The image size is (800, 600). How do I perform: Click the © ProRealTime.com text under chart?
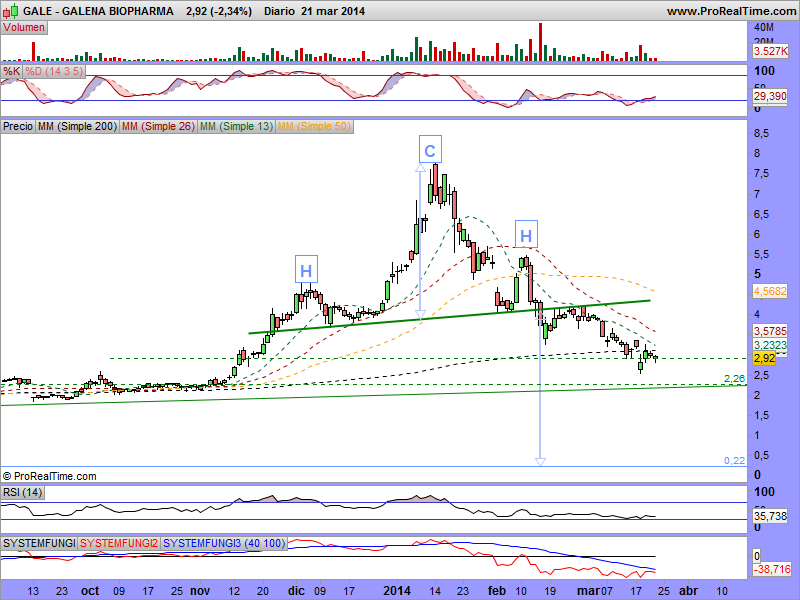click(49, 477)
